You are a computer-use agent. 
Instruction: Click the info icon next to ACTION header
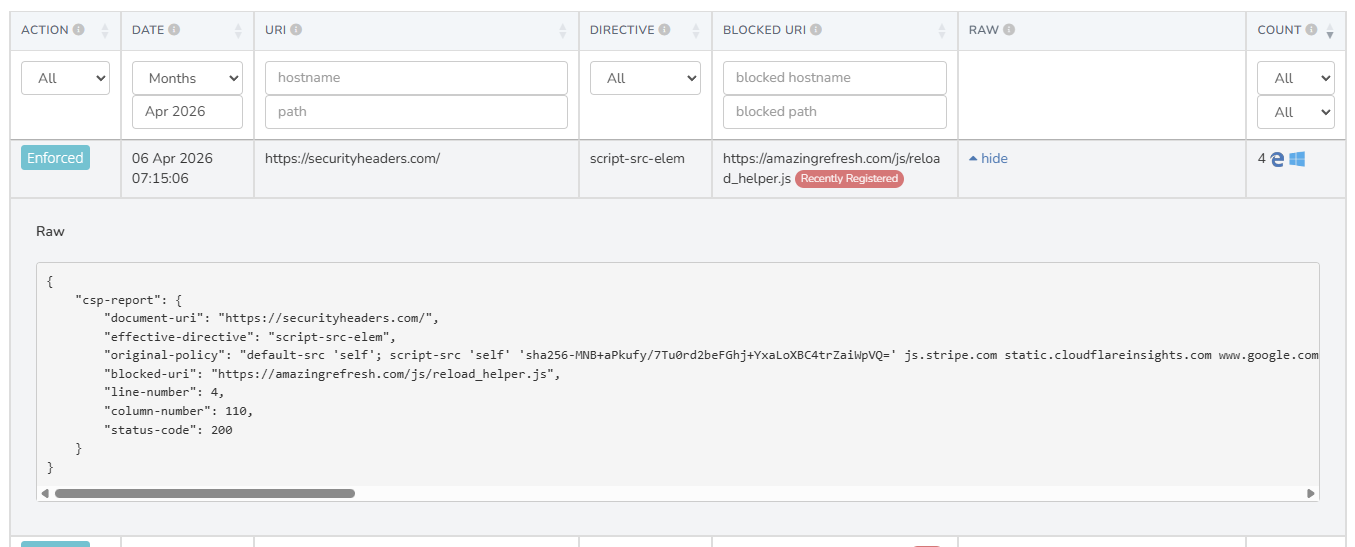pyautogui.click(x=79, y=30)
